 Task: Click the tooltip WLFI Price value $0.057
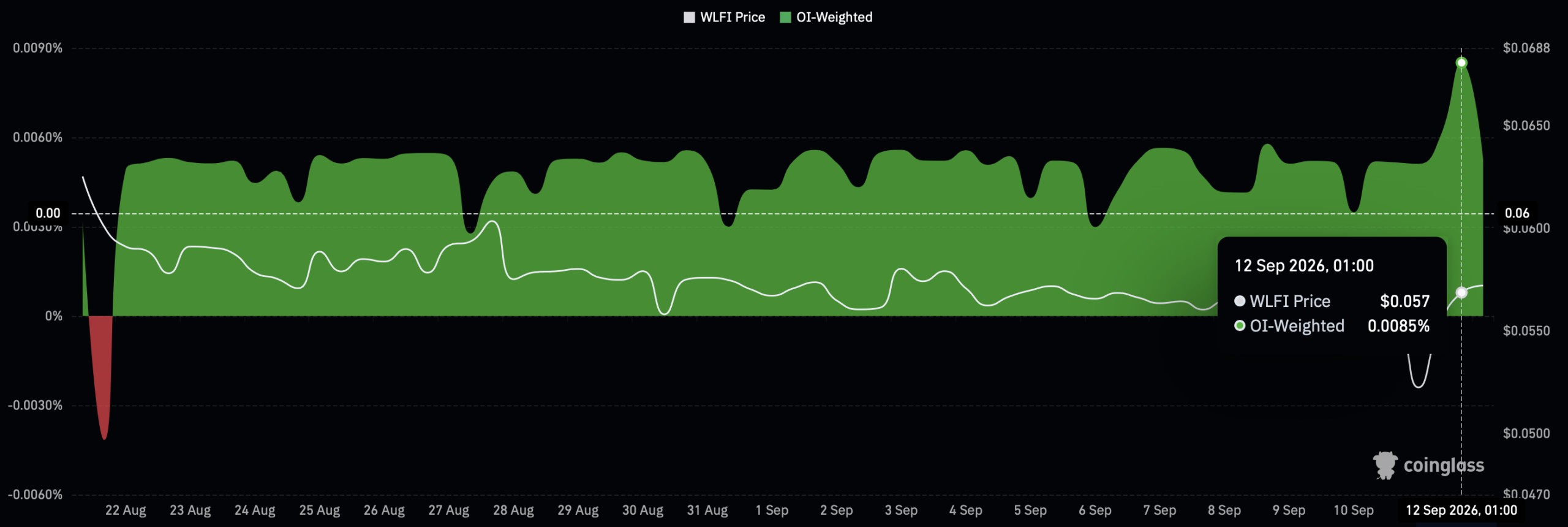(1404, 301)
